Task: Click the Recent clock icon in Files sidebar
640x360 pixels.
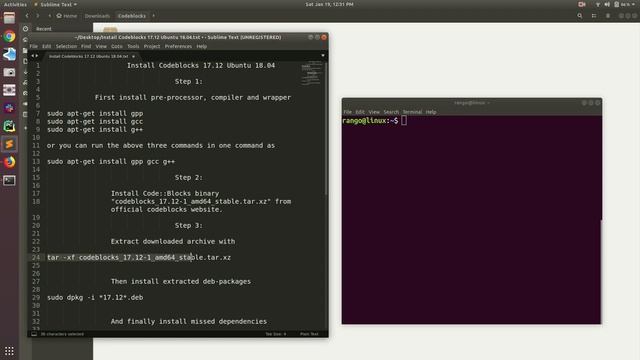Action: 26,29
